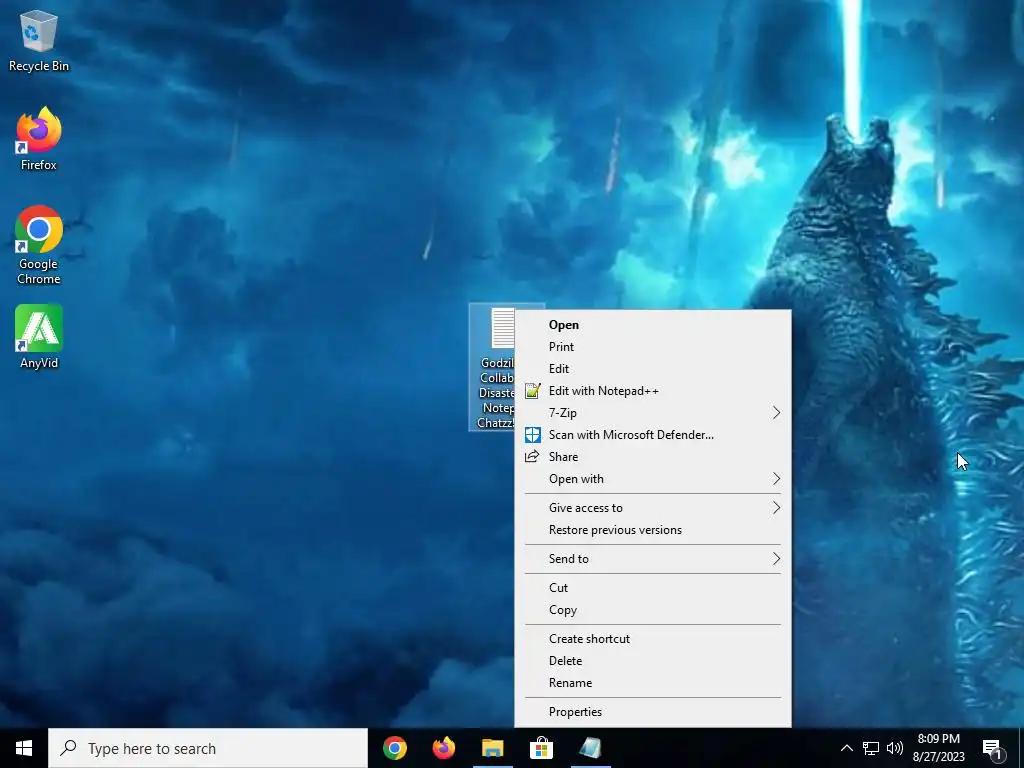Select the AnyVid desktop shortcut
Image resolution: width=1024 pixels, height=768 pixels.
click(x=39, y=337)
